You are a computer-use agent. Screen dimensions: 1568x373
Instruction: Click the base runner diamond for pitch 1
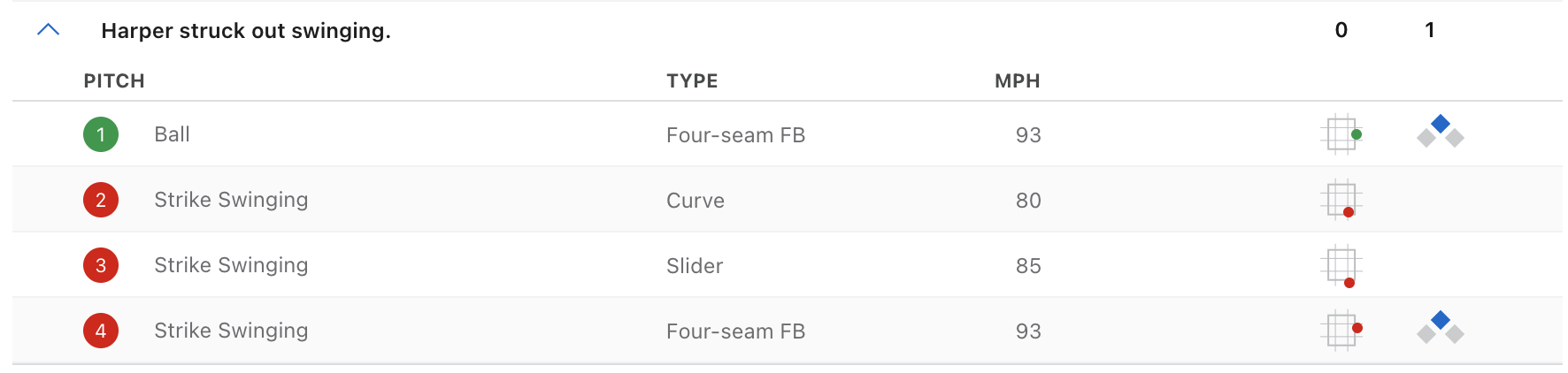pos(1441,132)
